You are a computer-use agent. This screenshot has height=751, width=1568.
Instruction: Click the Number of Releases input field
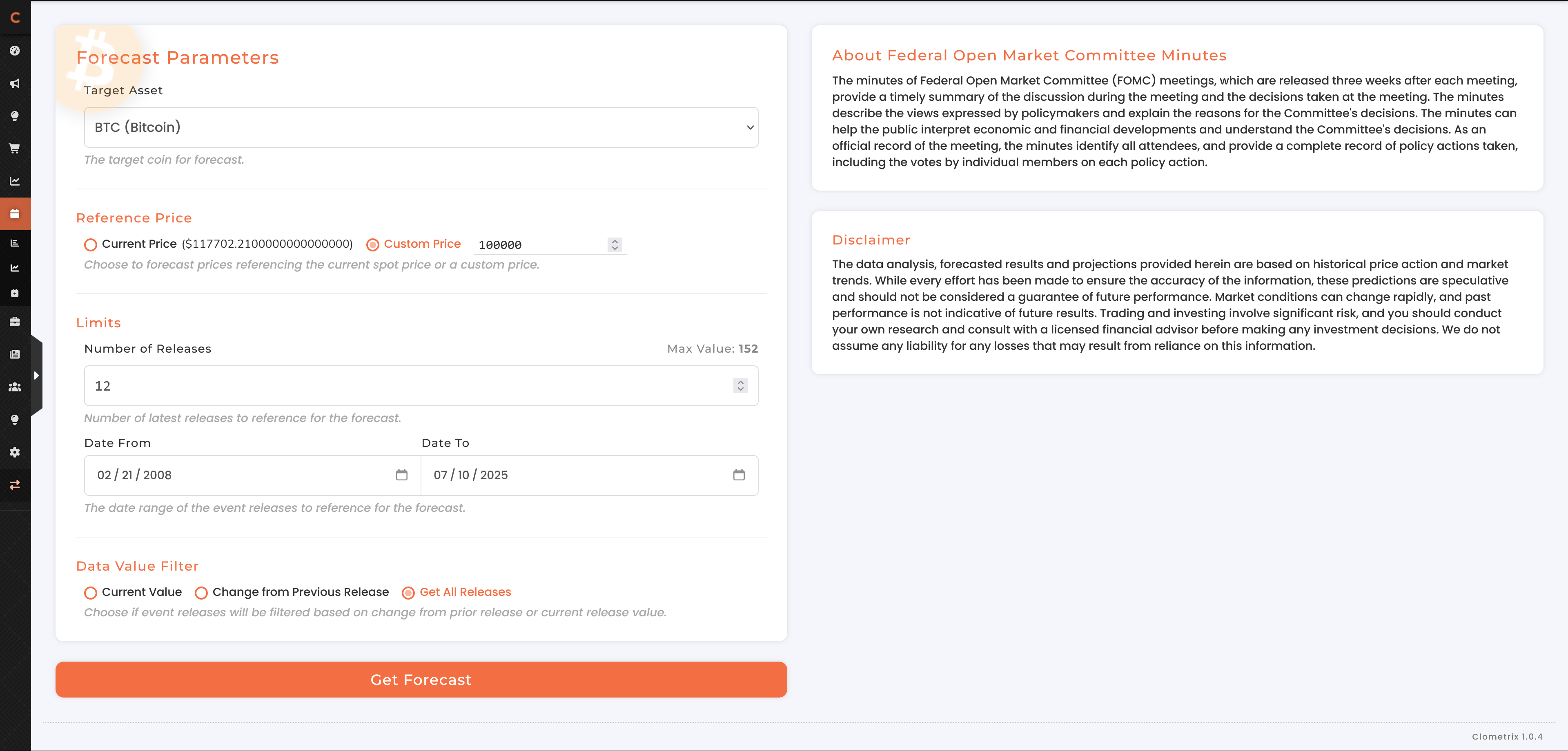[408, 386]
